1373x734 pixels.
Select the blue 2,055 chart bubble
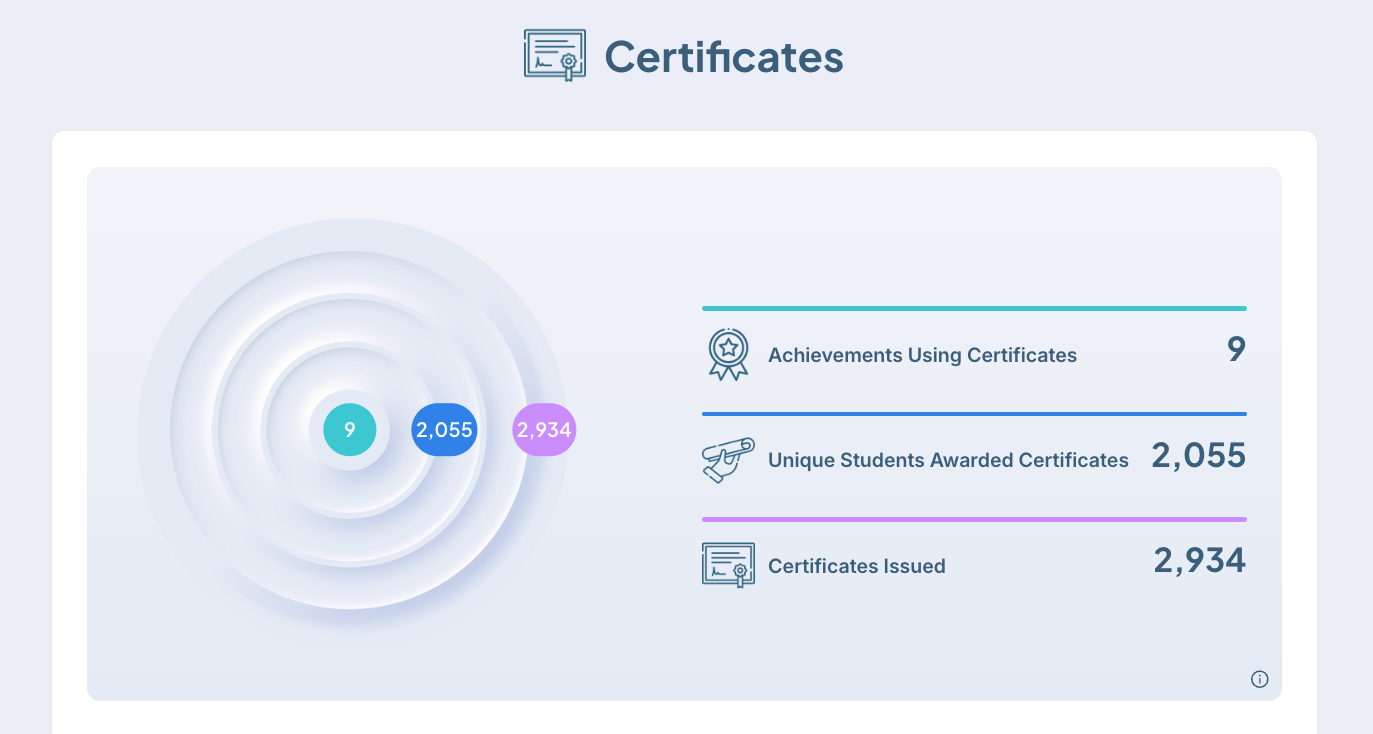[x=444, y=430]
